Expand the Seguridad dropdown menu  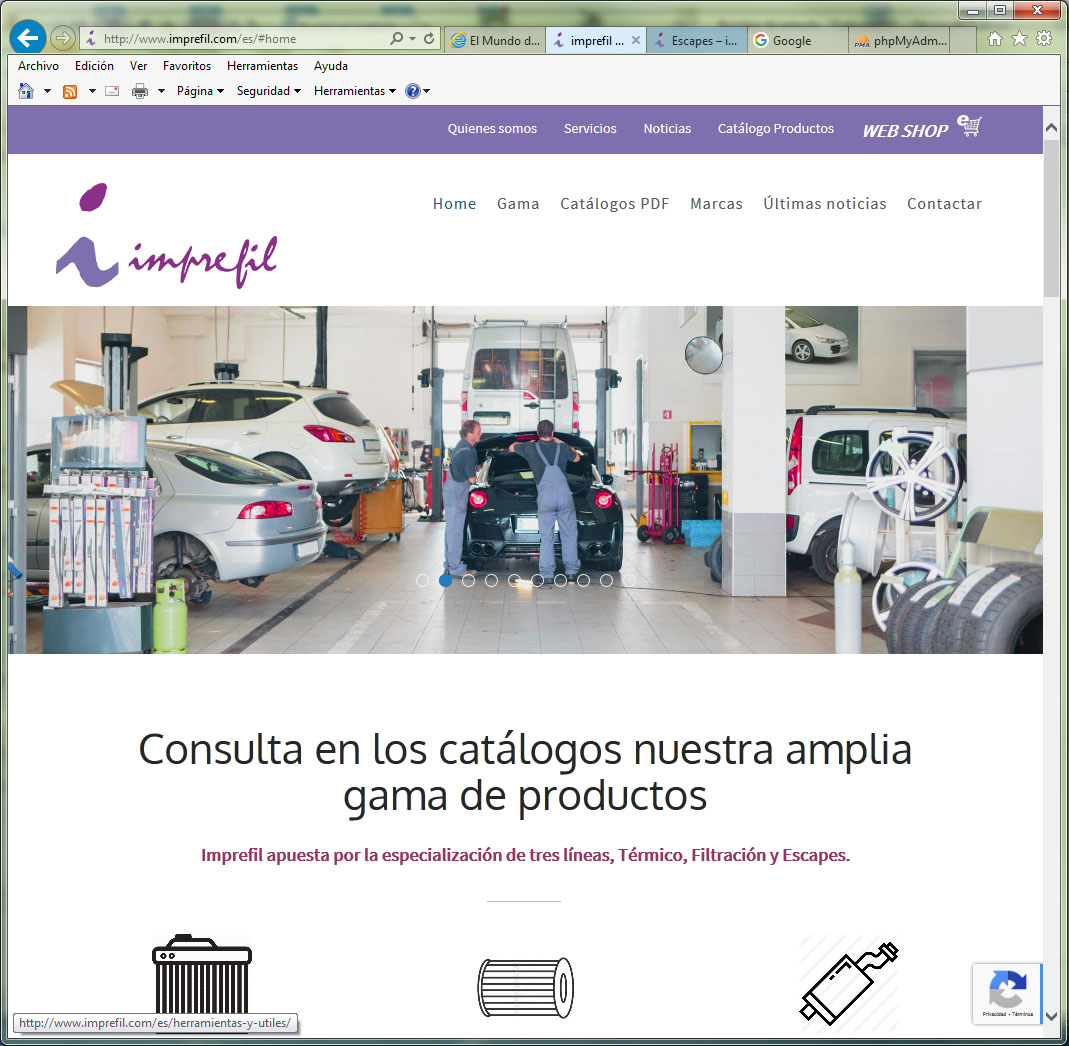(268, 91)
